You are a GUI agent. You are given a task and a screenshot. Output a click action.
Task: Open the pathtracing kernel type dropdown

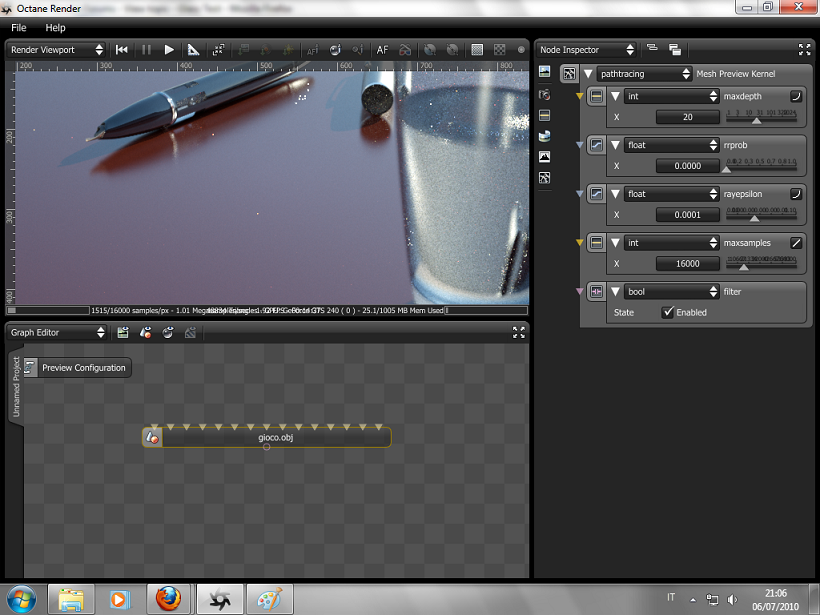(x=644, y=74)
